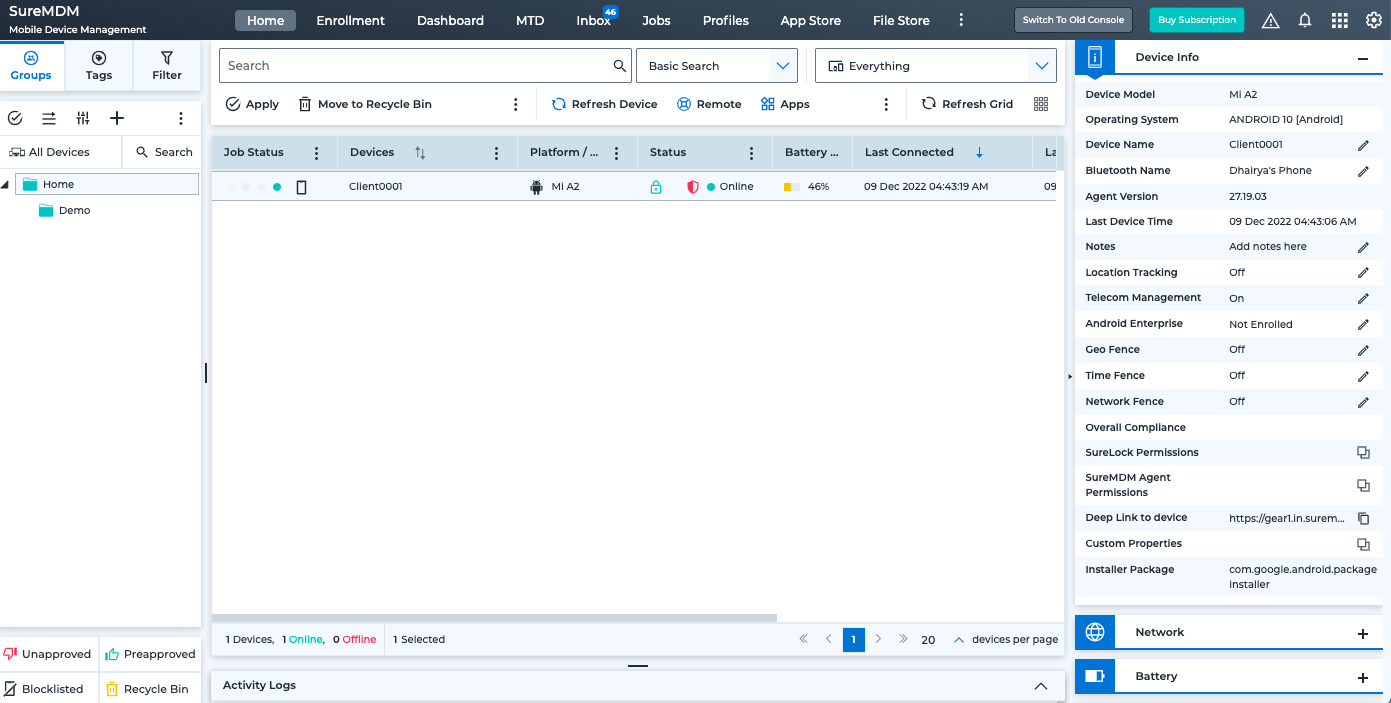Image resolution: width=1391 pixels, height=703 pixels.
Task: Expand the Network panel
Action: tap(1362, 634)
